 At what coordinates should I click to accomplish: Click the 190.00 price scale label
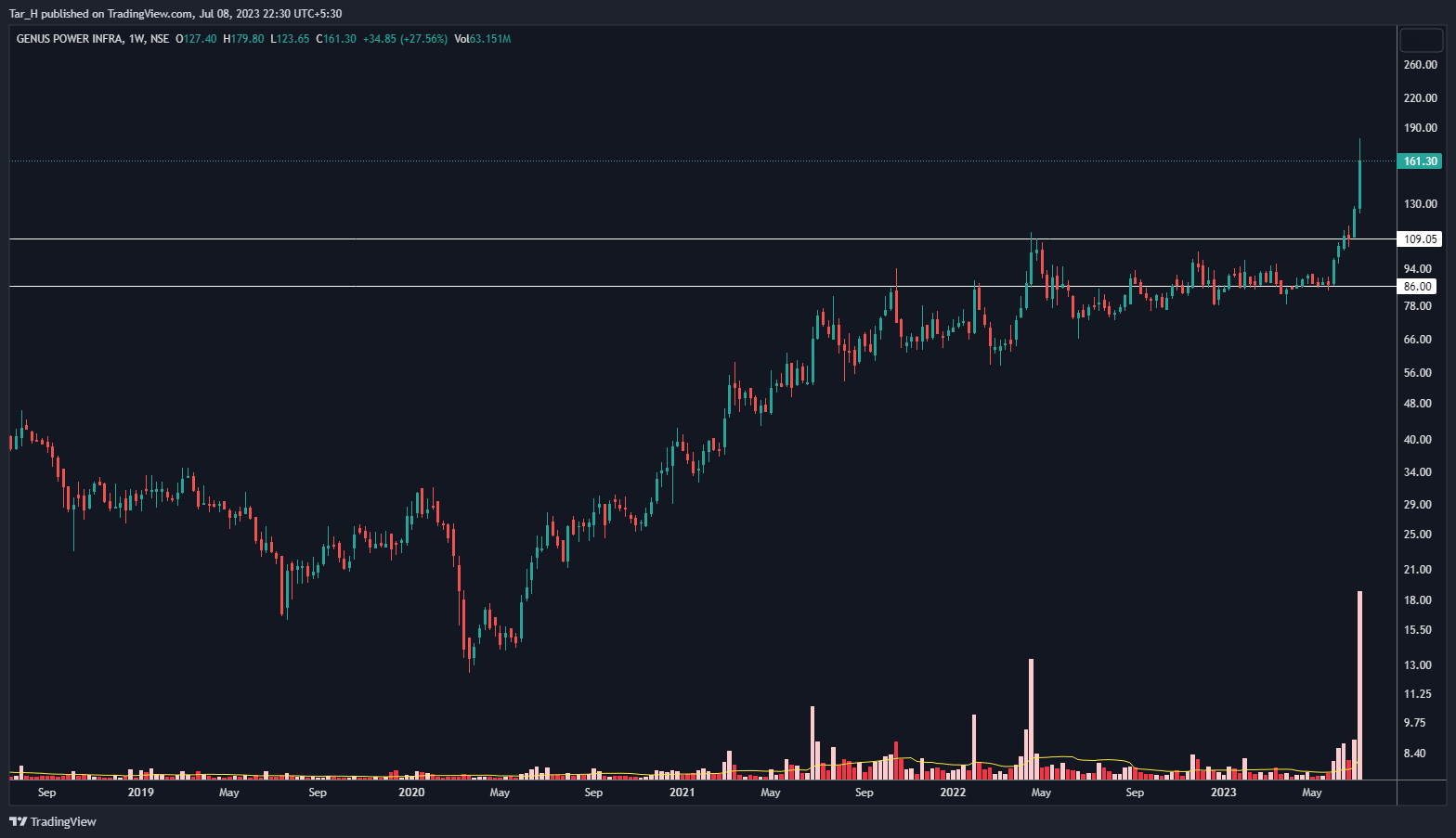pyautogui.click(x=1421, y=128)
